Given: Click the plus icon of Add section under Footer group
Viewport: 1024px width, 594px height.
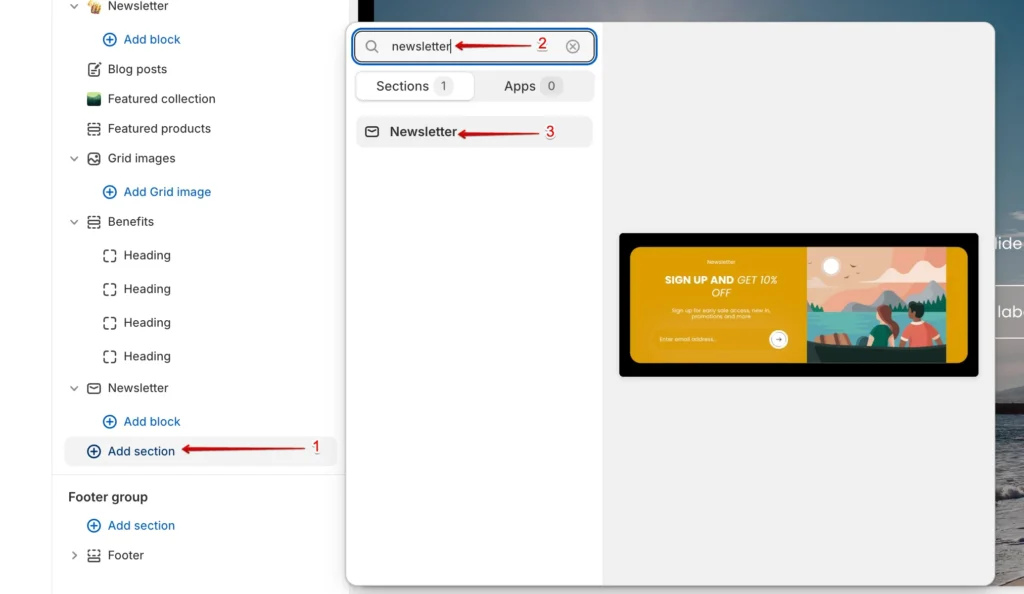Looking at the screenshot, I should [94, 525].
